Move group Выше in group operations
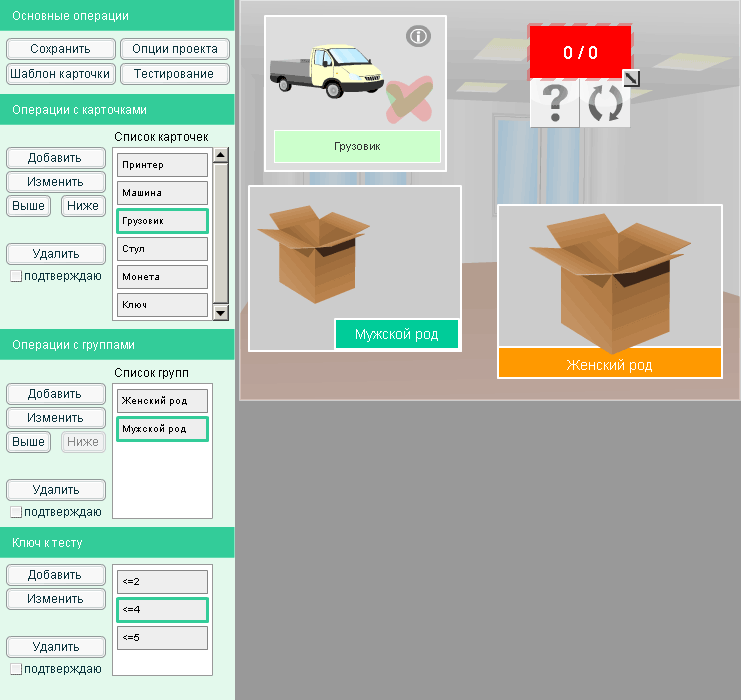 point(28,442)
